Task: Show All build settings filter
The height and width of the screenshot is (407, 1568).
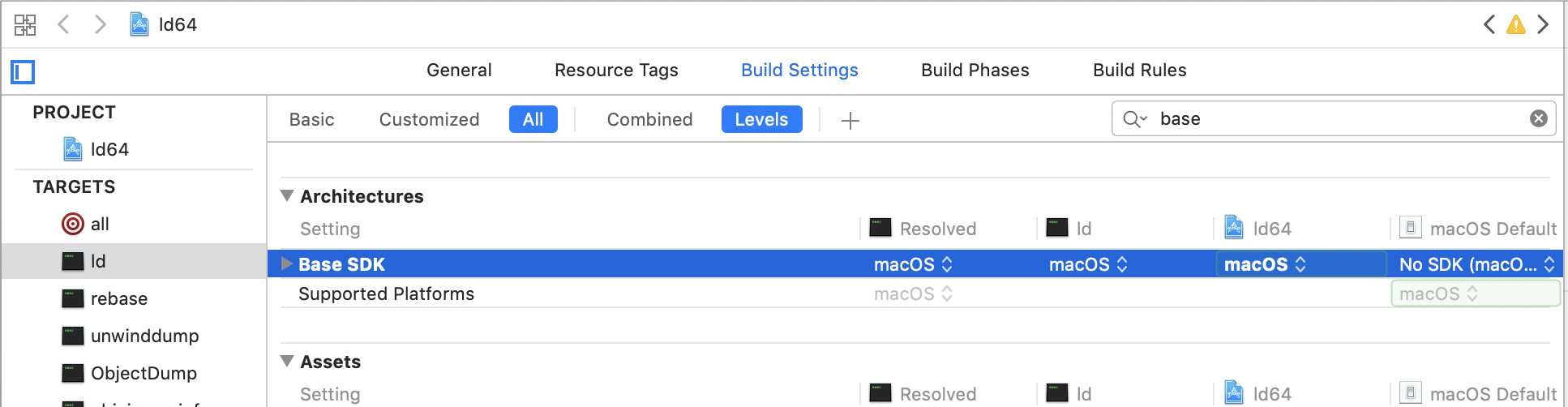Action: 533,119
